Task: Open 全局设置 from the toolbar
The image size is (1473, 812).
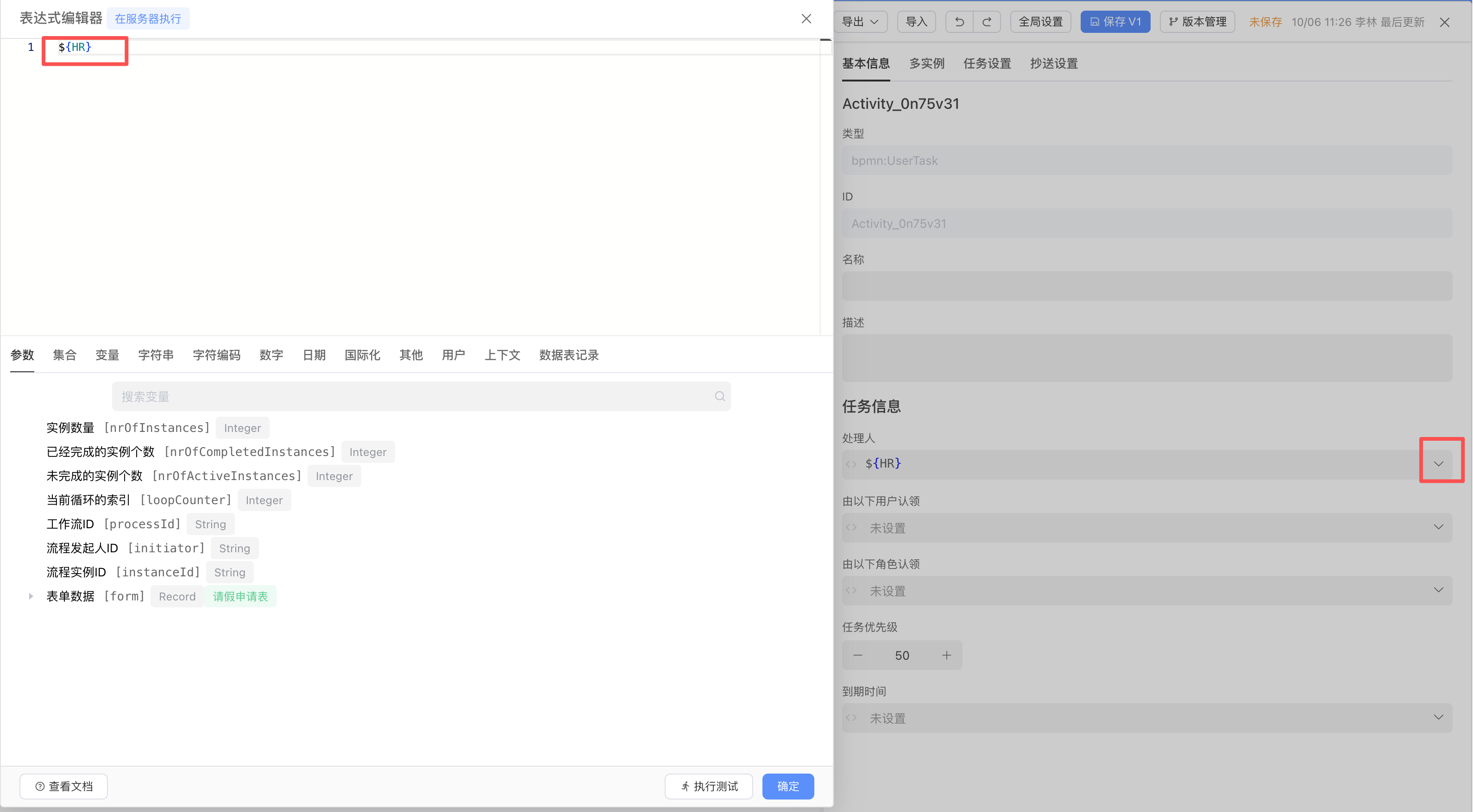Action: coord(1040,21)
